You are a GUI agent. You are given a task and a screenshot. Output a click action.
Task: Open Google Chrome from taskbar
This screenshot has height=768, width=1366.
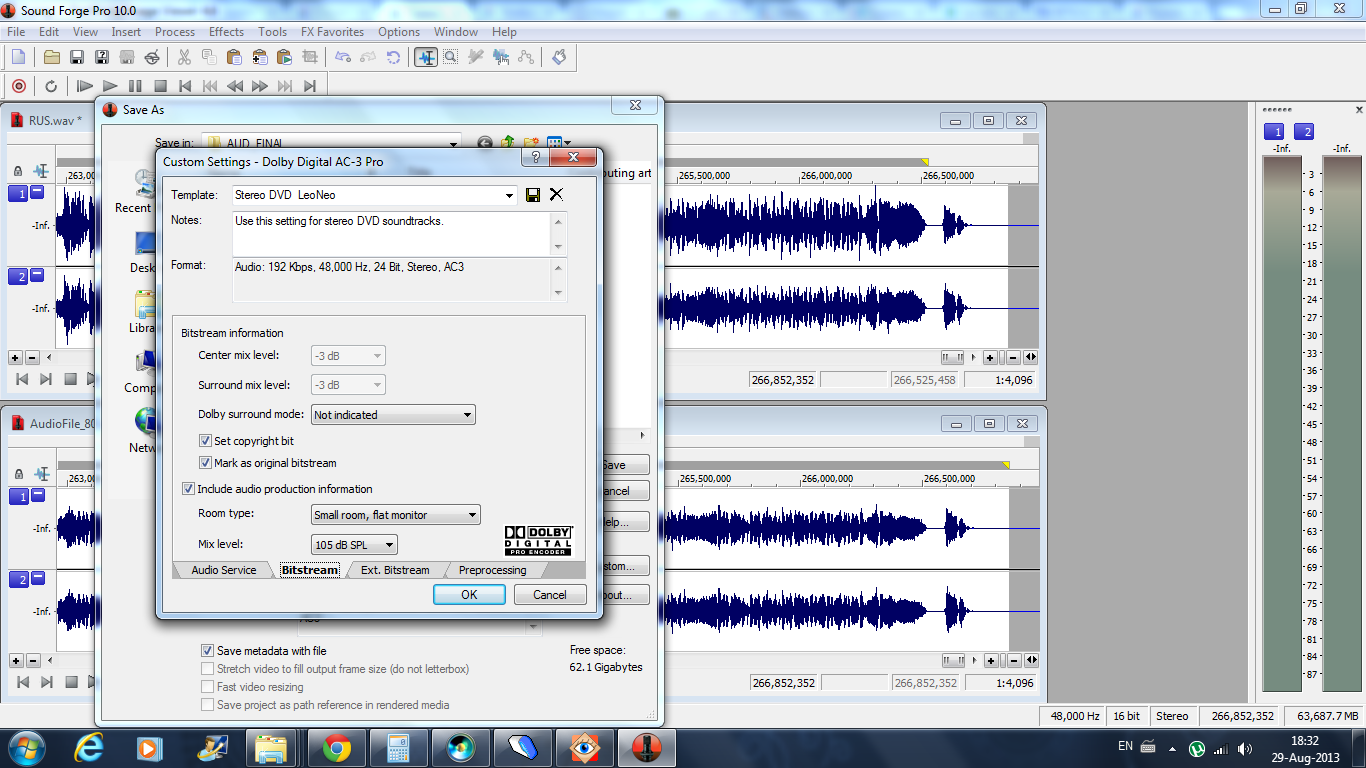tap(336, 747)
